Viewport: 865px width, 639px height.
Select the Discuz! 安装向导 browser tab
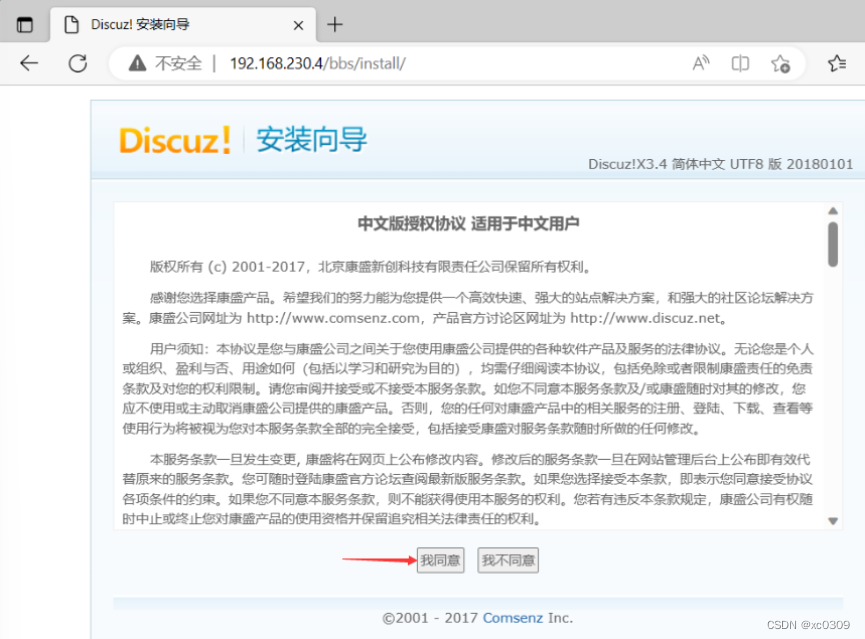(183, 25)
